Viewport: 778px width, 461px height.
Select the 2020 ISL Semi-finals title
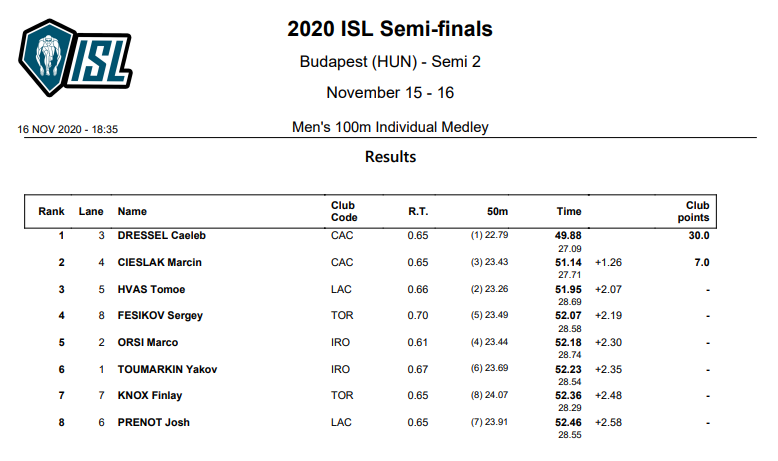(390, 29)
